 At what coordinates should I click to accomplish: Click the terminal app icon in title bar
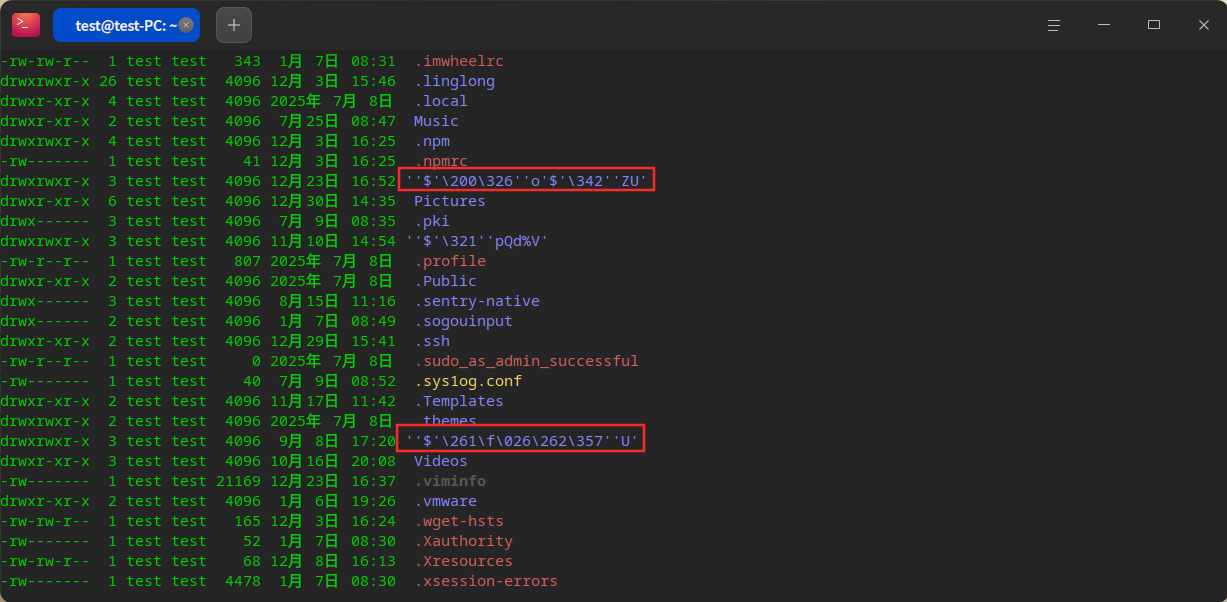pyautogui.click(x=26, y=25)
